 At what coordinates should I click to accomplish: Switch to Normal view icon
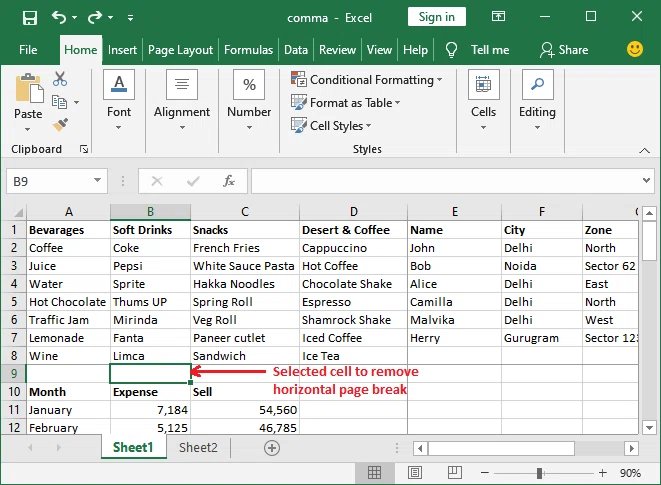point(374,473)
